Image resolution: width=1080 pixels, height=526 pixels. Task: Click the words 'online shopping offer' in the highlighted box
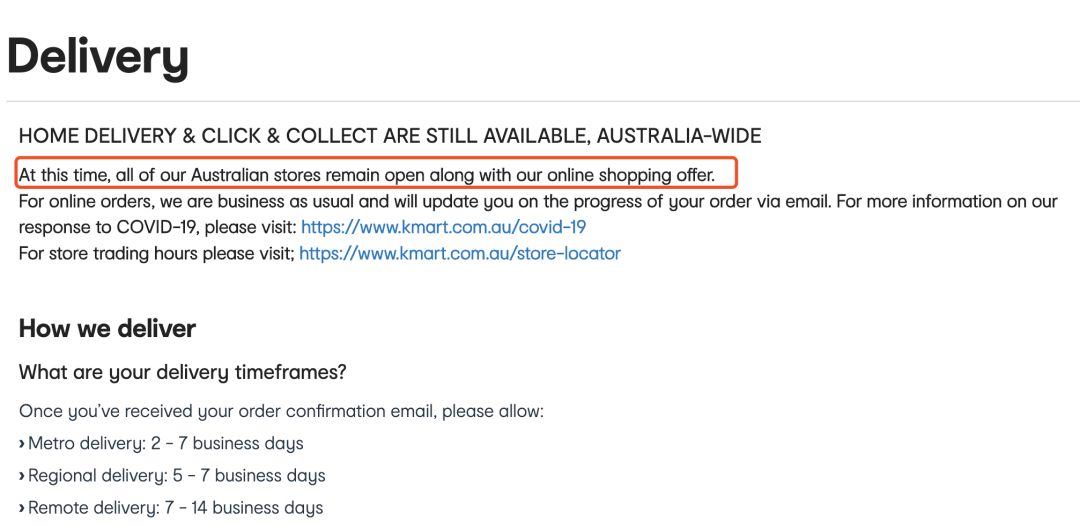pos(631,176)
